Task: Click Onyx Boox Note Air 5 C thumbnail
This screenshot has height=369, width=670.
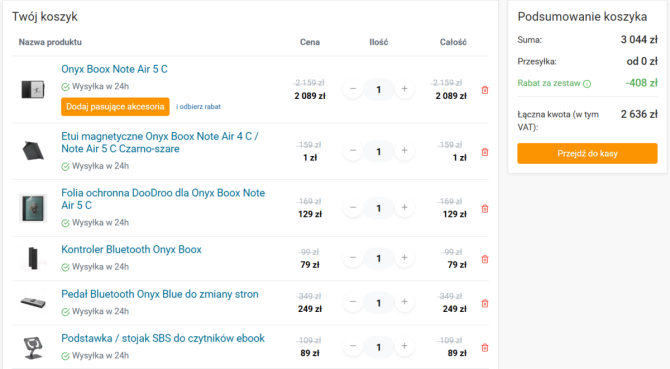Action: point(33,89)
